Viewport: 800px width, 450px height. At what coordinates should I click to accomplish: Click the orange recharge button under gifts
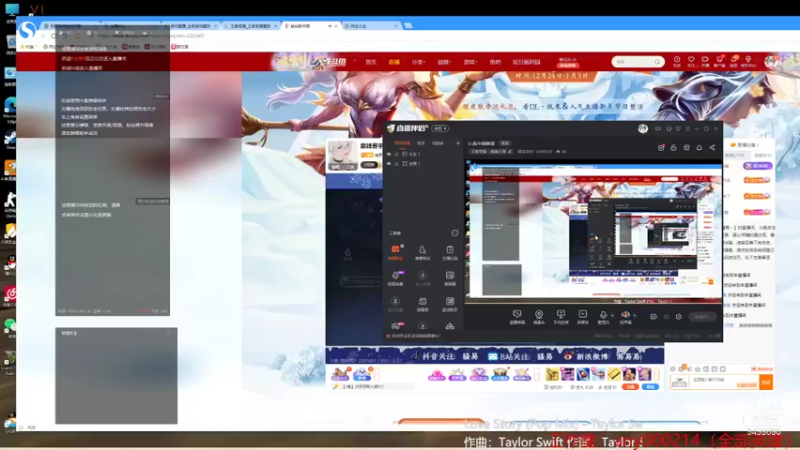pyautogui.click(x=630, y=387)
